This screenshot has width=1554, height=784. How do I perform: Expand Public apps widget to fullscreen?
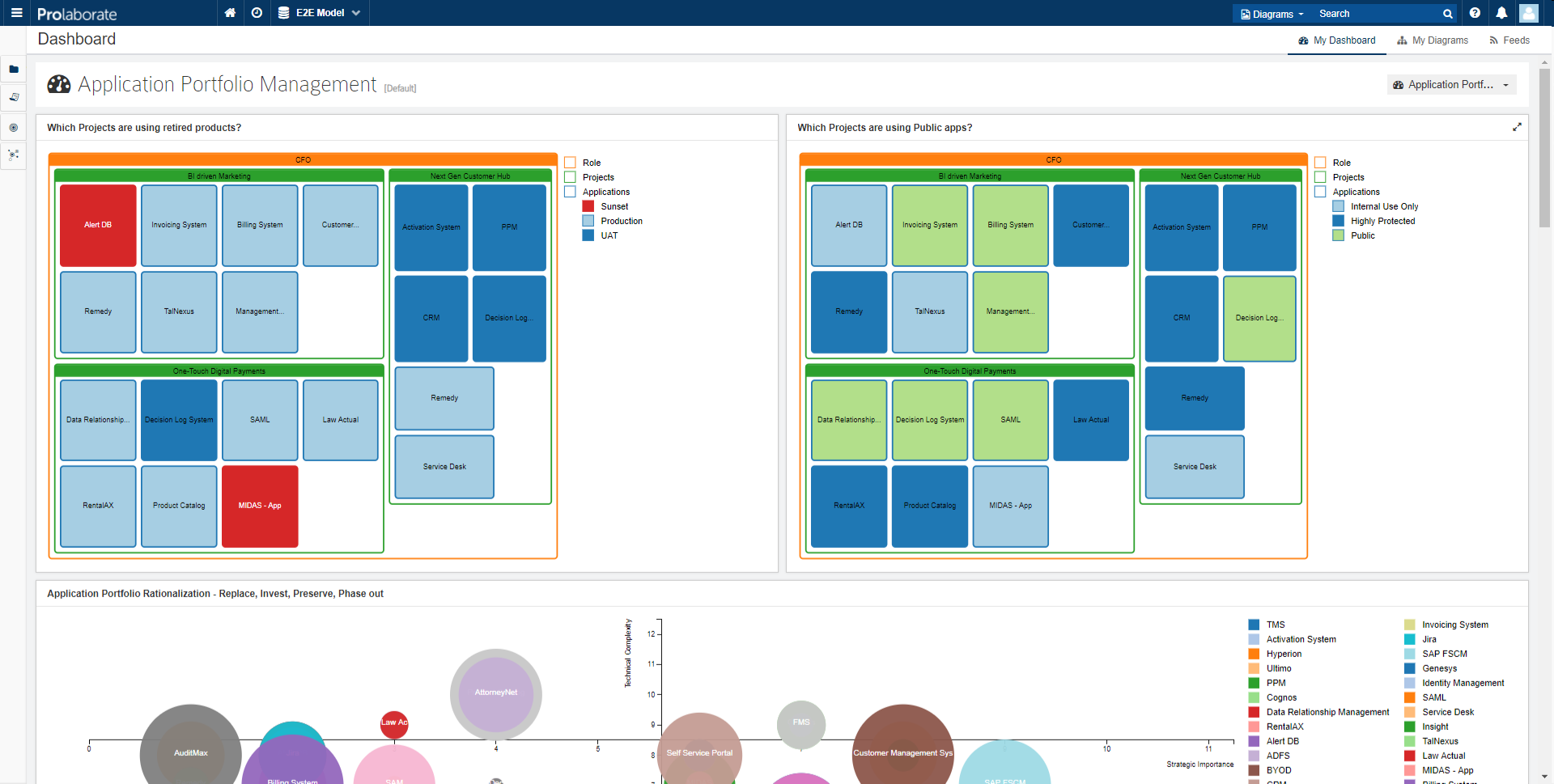pyautogui.click(x=1517, y=127)
